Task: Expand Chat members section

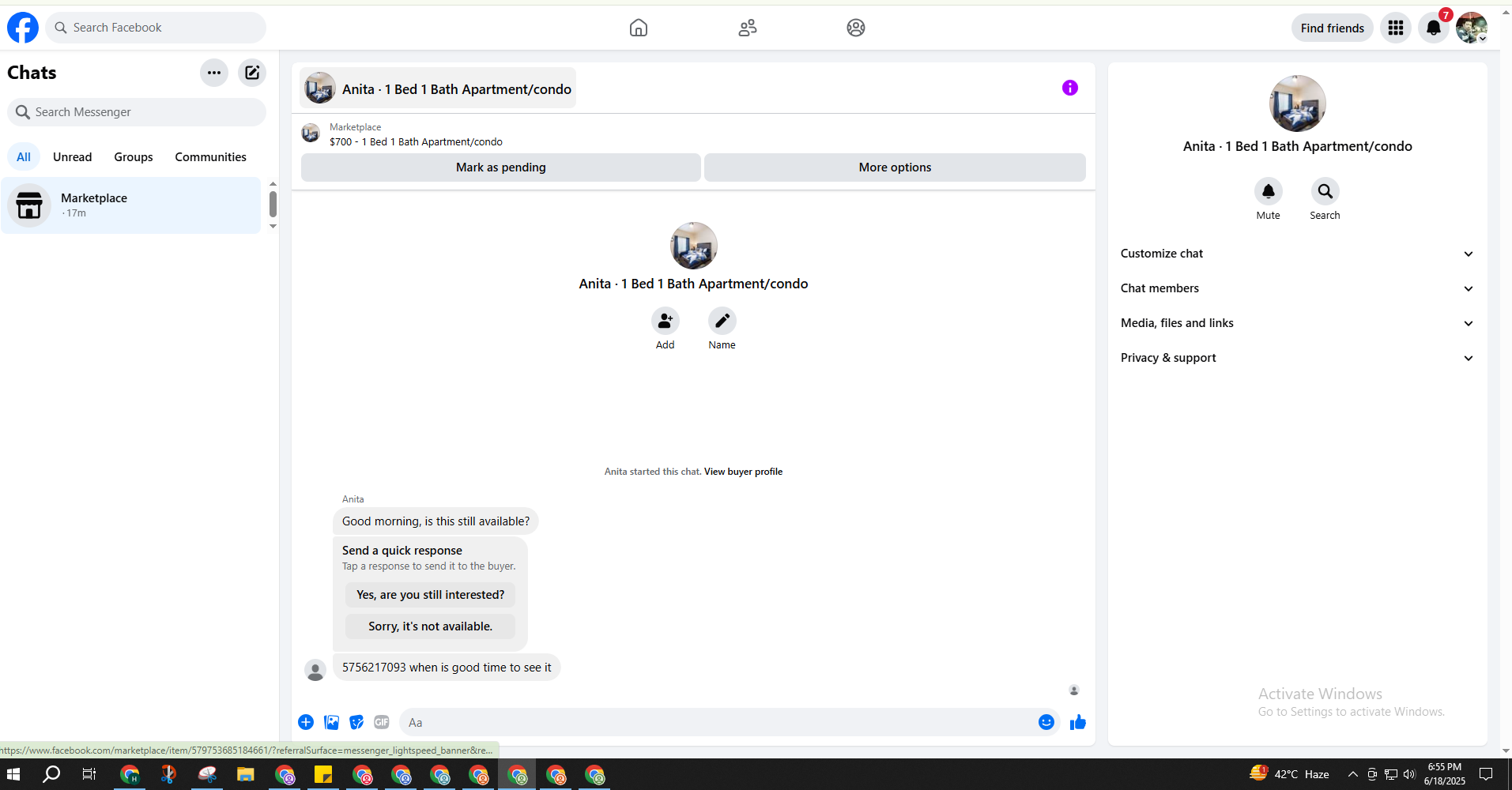Action: [1298, 288]
